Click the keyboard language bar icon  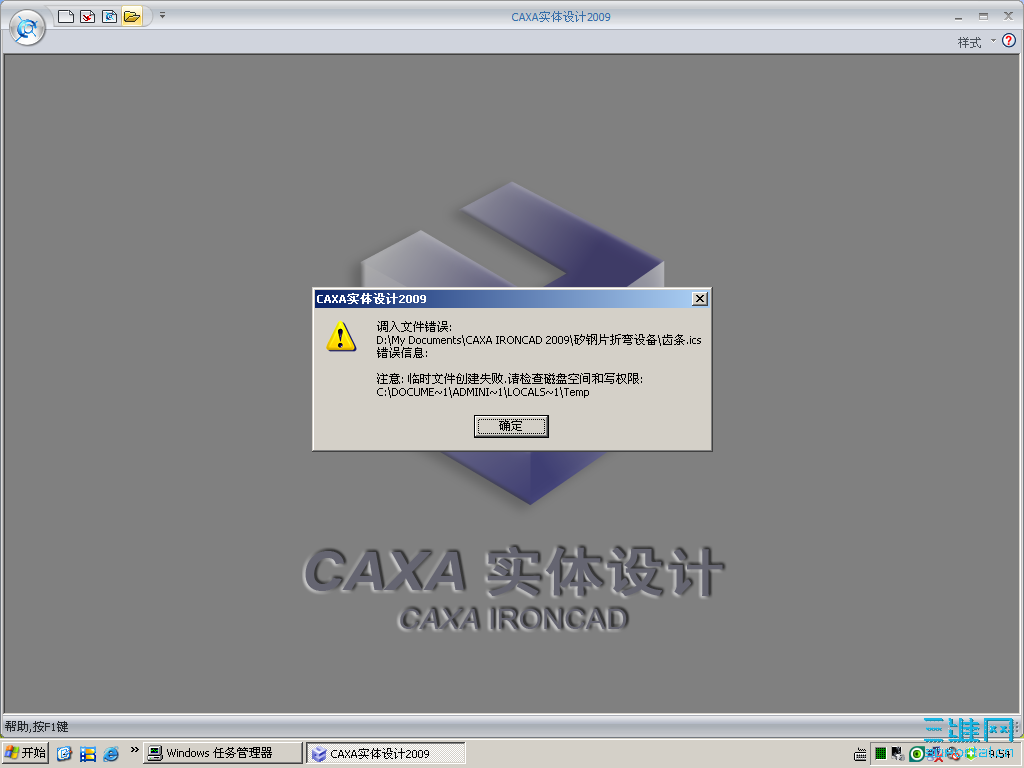click(x=860, y=754)
